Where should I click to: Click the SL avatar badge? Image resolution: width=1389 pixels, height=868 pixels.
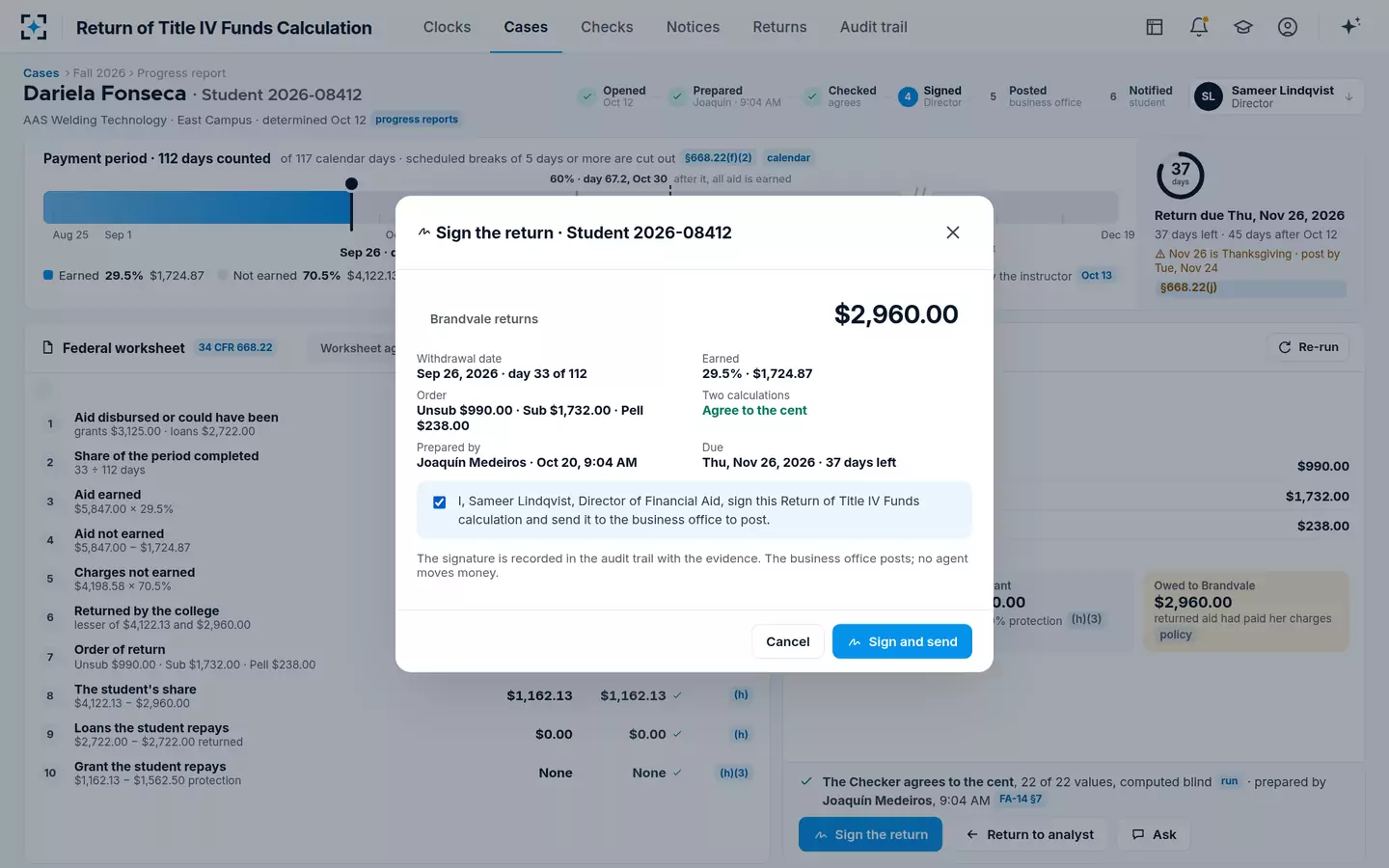click(1209, 96)
